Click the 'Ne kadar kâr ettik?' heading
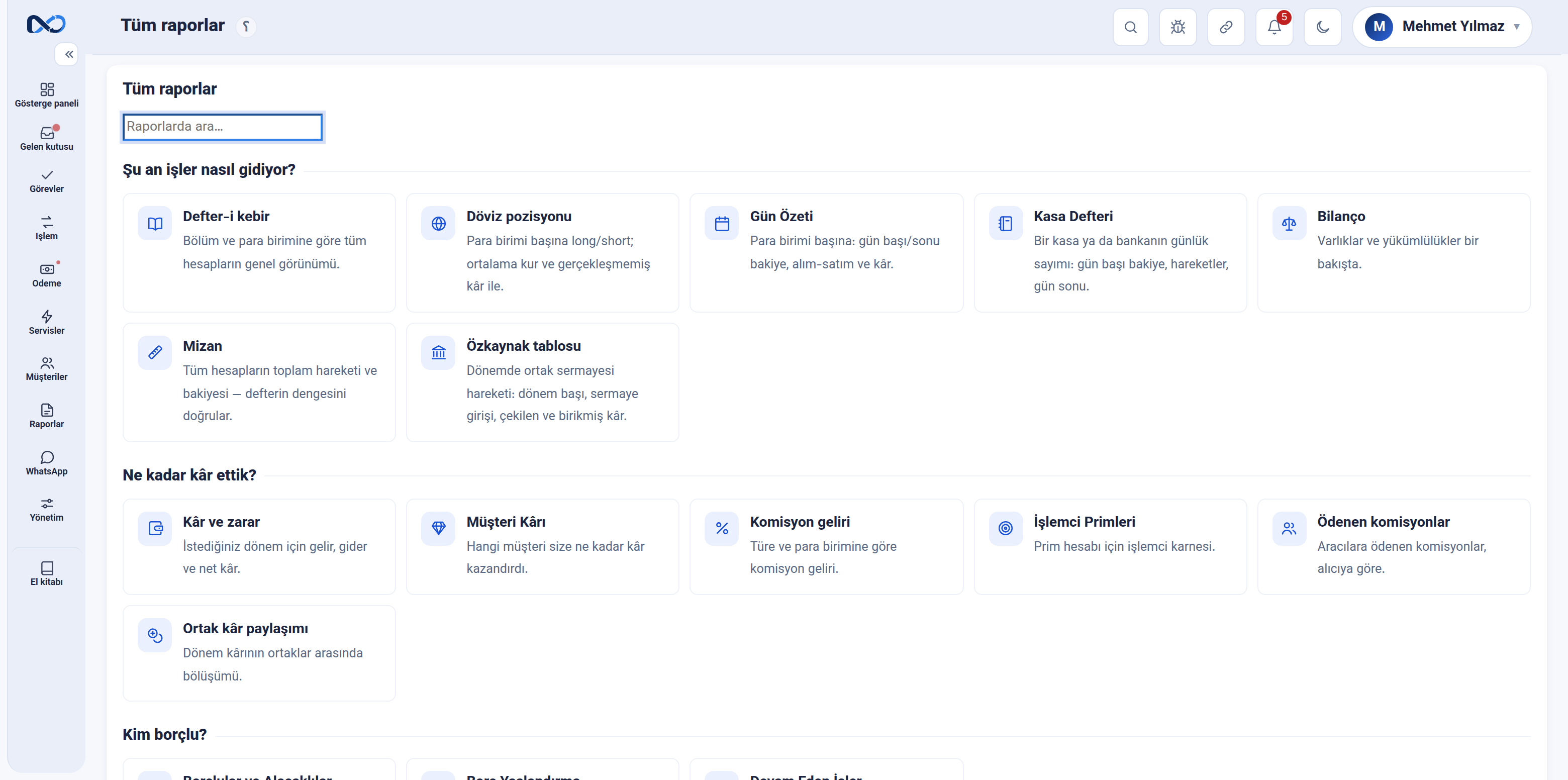Screen dimensions: 1568x780 pyautogui.click(x=189, y=475)
